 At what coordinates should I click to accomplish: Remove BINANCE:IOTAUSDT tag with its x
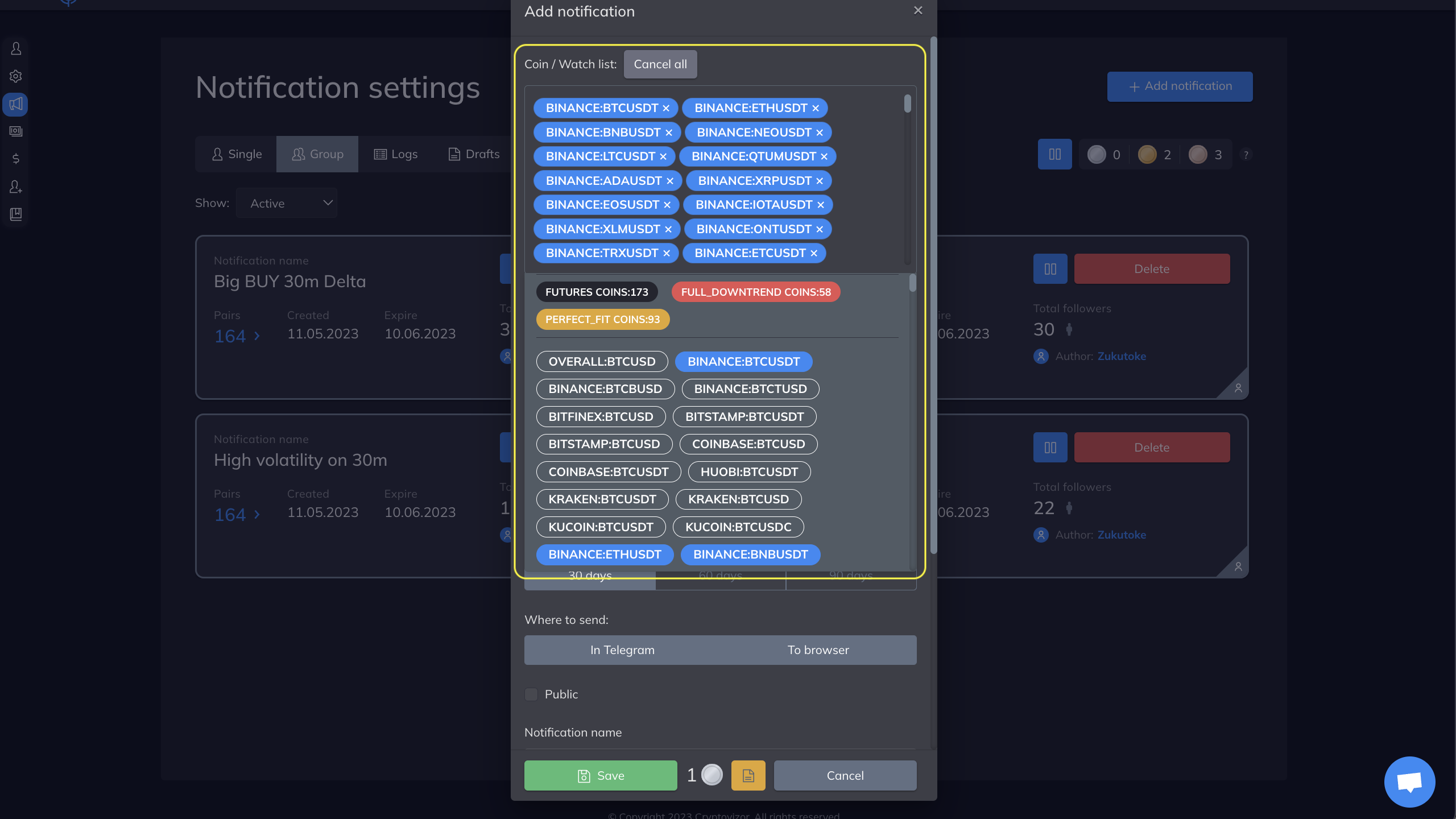(x=821, y=205)
